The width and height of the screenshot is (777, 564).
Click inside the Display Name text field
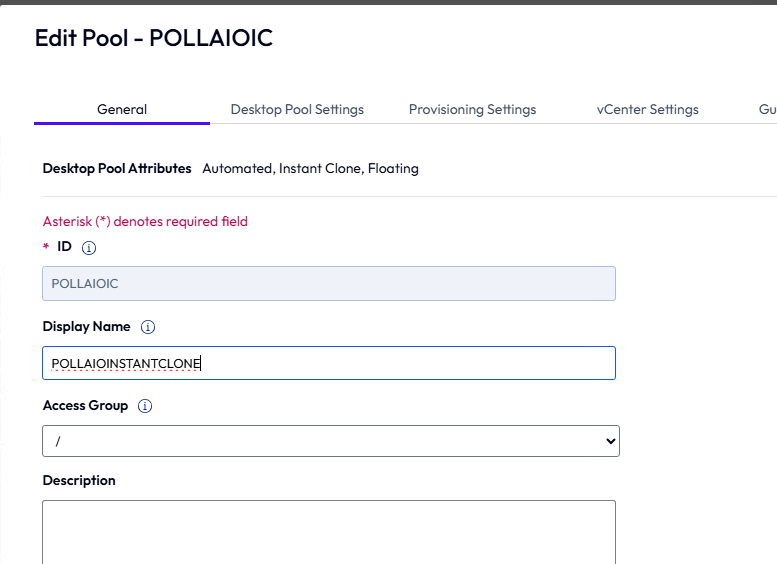[x=329, y=363]
